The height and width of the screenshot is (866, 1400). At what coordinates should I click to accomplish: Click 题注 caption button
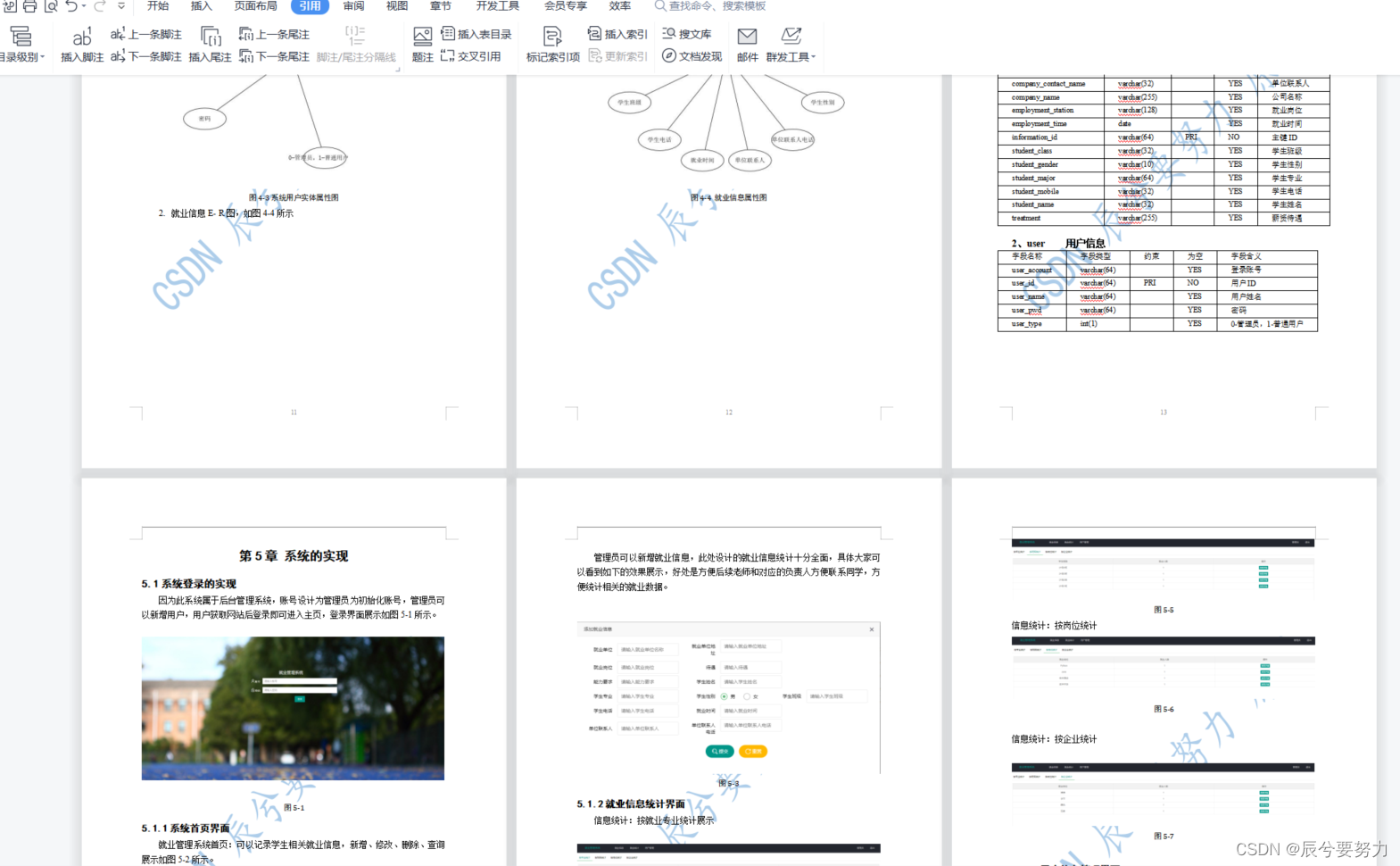pos(422,44)
